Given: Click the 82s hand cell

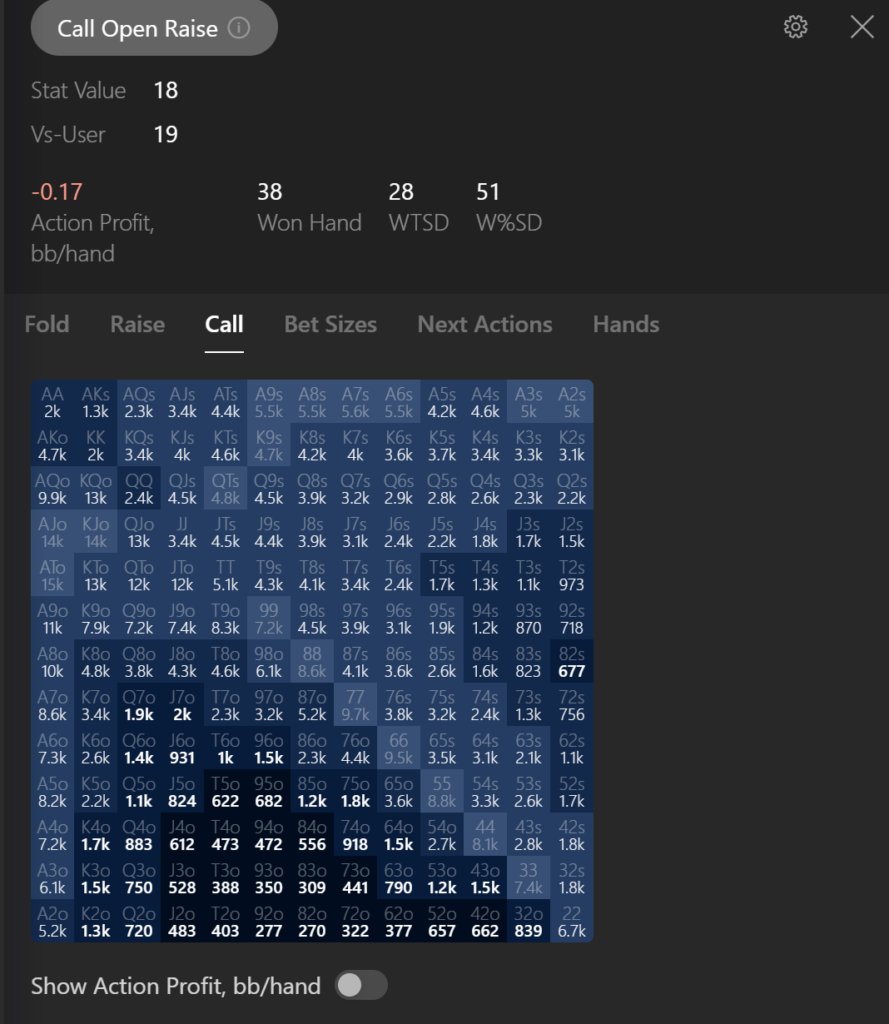Looking at the screenshot, I should 572,662.
